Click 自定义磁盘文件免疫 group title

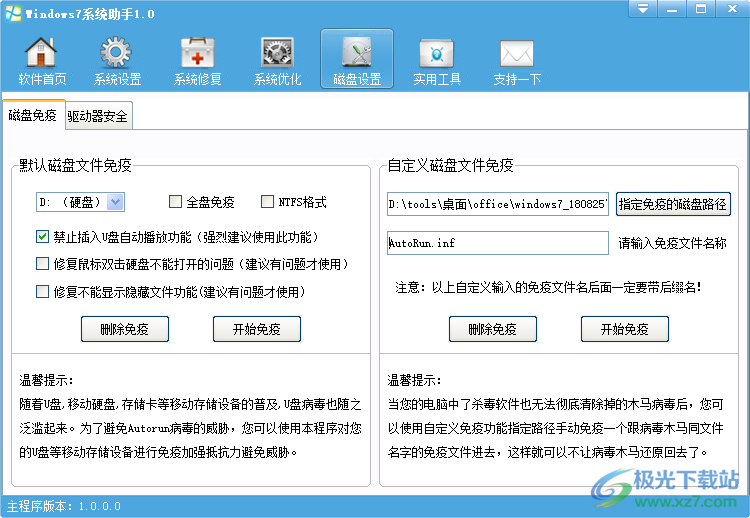(x=450, y=165)
